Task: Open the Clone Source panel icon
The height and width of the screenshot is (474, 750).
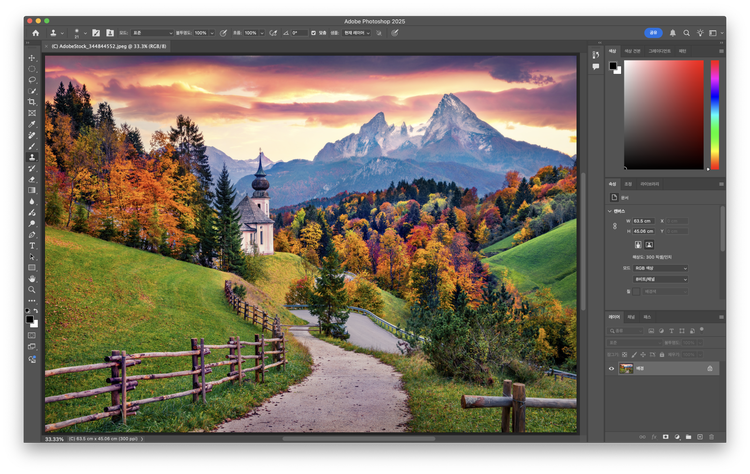Action: pyautogui.click(x=110, y=33)
